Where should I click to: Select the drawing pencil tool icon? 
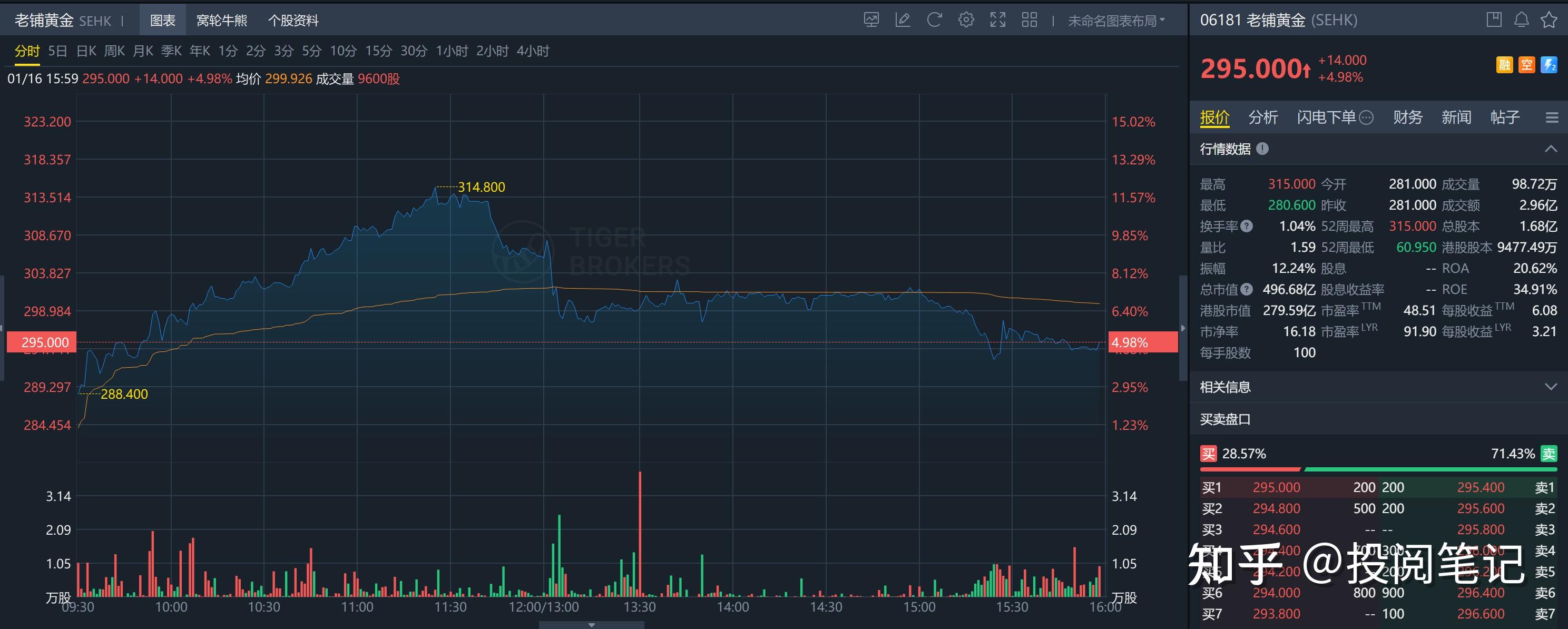[903, 20]
